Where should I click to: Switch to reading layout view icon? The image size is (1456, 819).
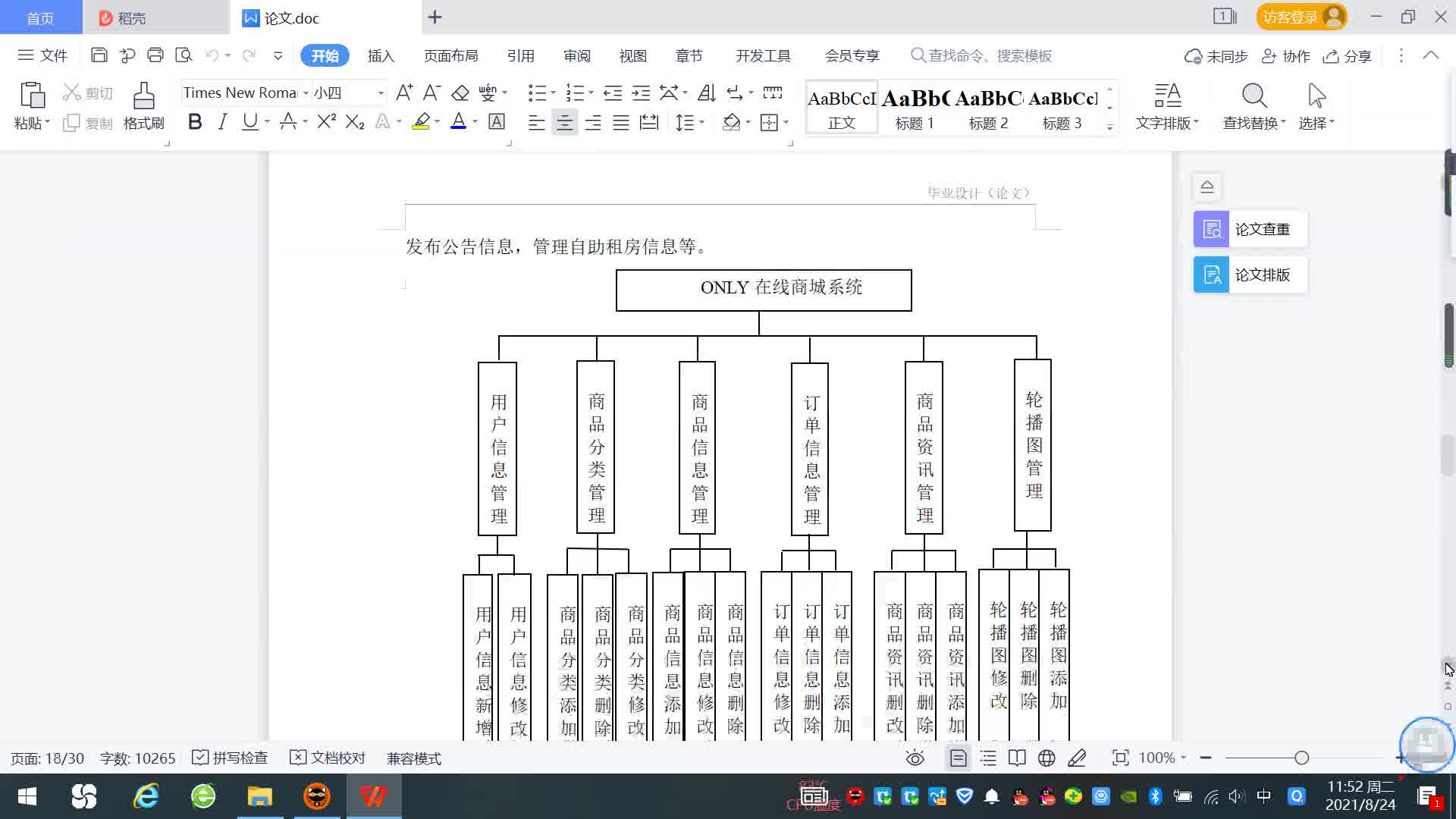coord(1017,758)
